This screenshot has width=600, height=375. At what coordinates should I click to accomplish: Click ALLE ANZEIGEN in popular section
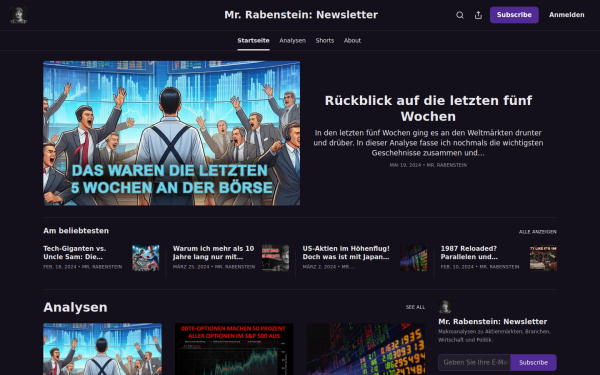538,232
